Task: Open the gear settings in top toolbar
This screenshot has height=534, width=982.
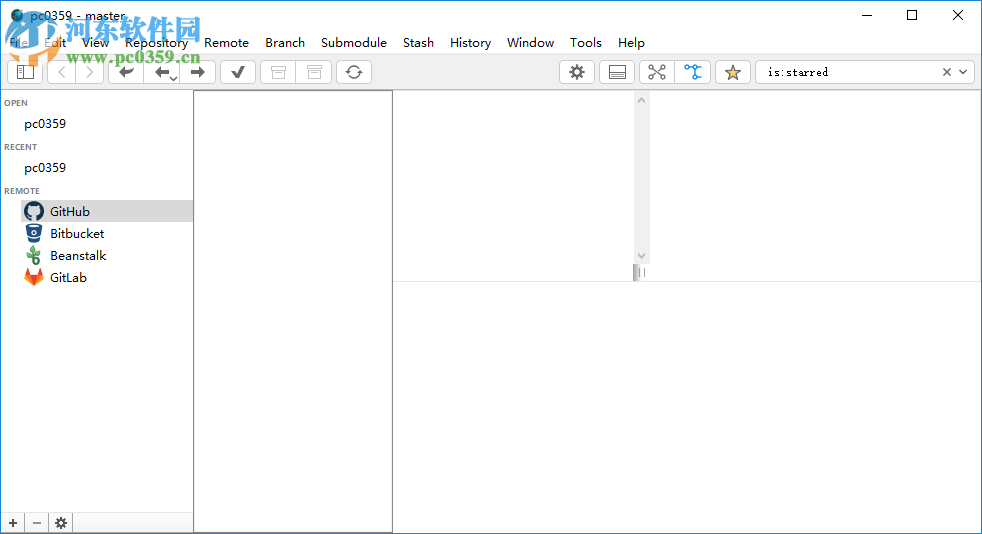Action: point(577,72)
